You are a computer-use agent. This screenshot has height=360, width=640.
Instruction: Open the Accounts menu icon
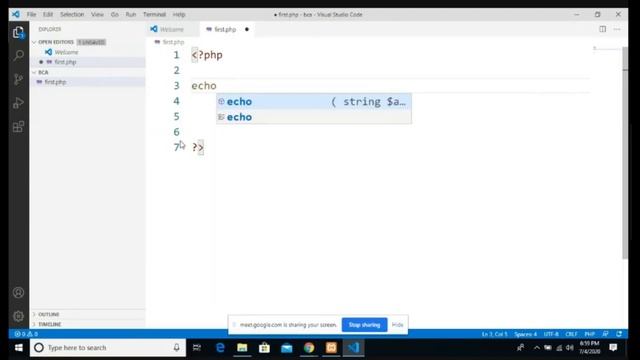click(18, 293)
